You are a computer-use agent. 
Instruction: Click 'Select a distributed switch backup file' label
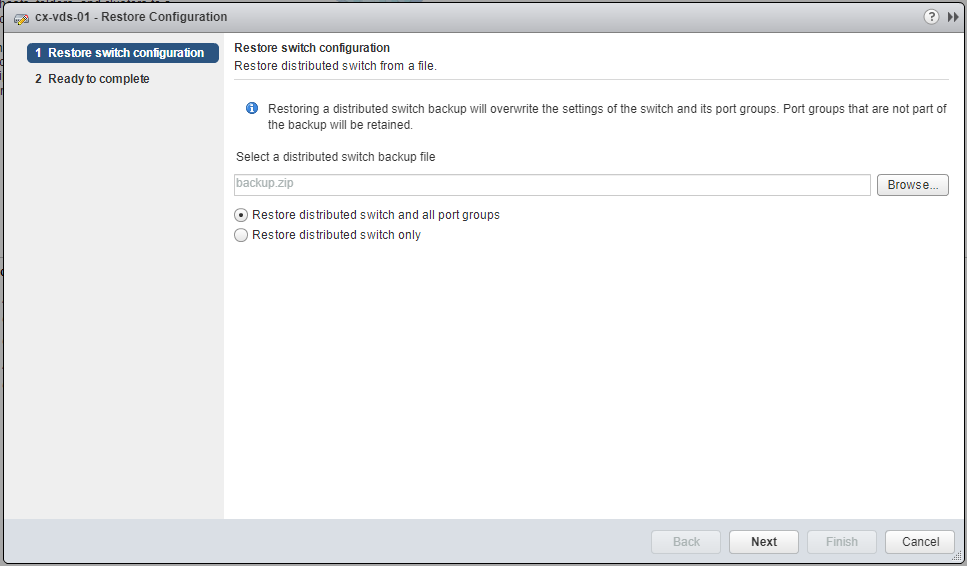coord(335,157)
